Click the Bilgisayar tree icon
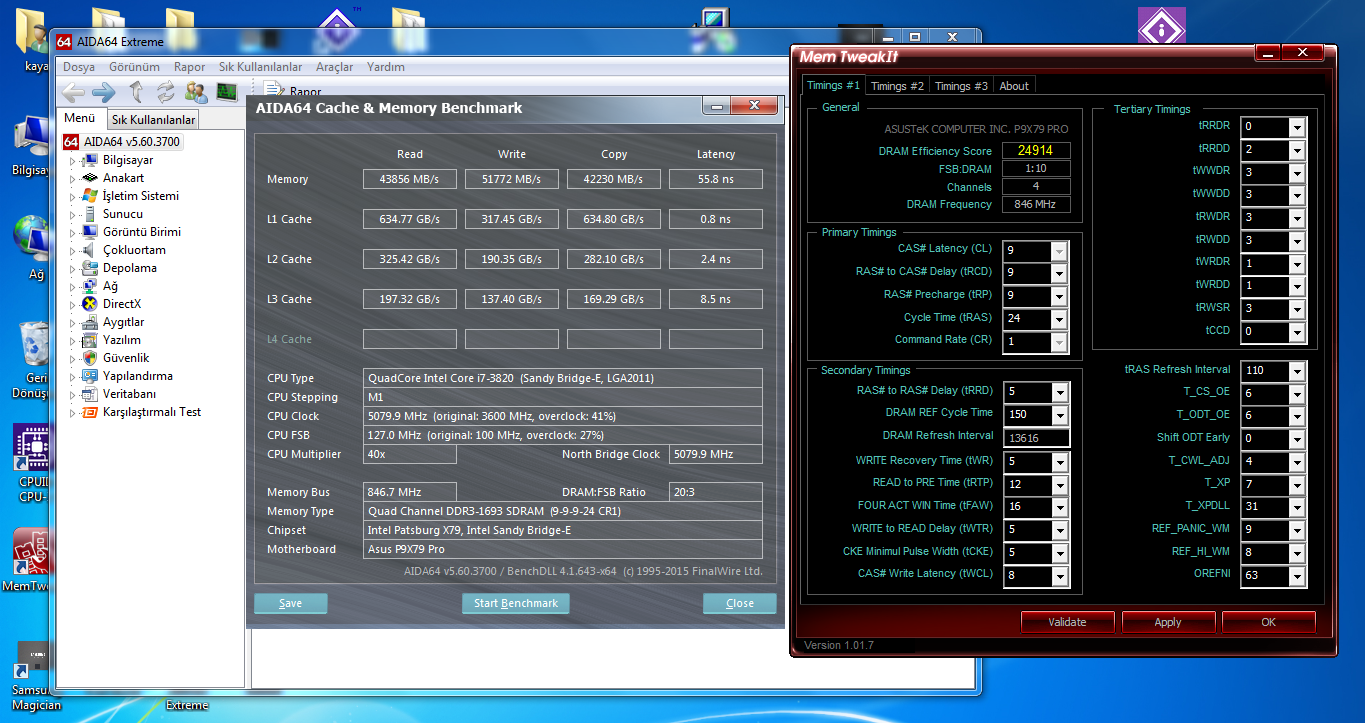This screenshot has height=723, width=1365. 90,160
